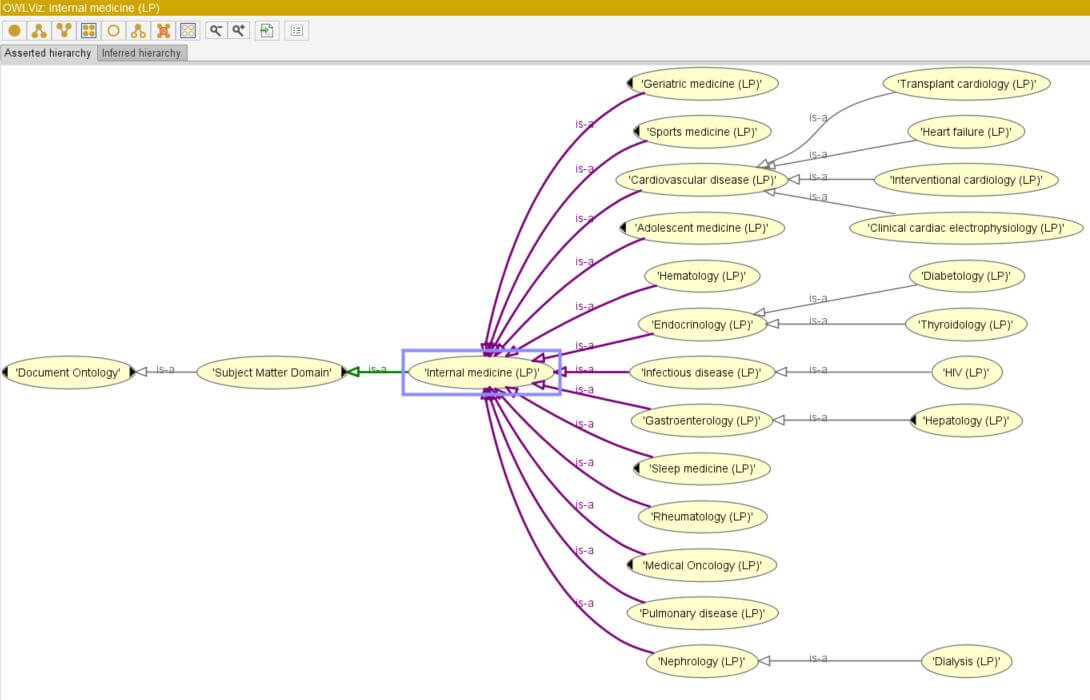Click the Show class toolbar icon
1090x700 pixels.
15,31
